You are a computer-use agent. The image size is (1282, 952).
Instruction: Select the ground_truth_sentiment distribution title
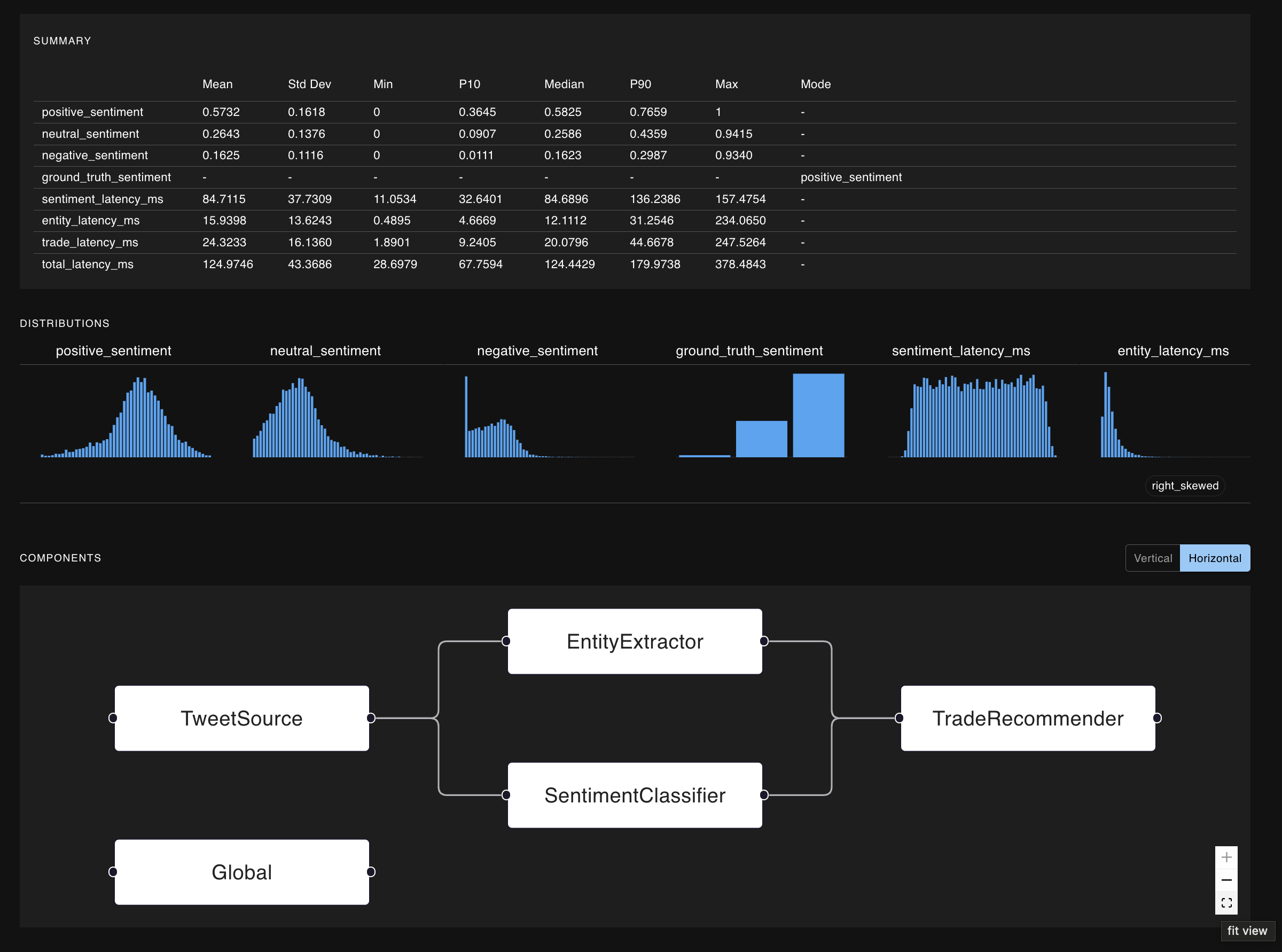click(749, 350)
